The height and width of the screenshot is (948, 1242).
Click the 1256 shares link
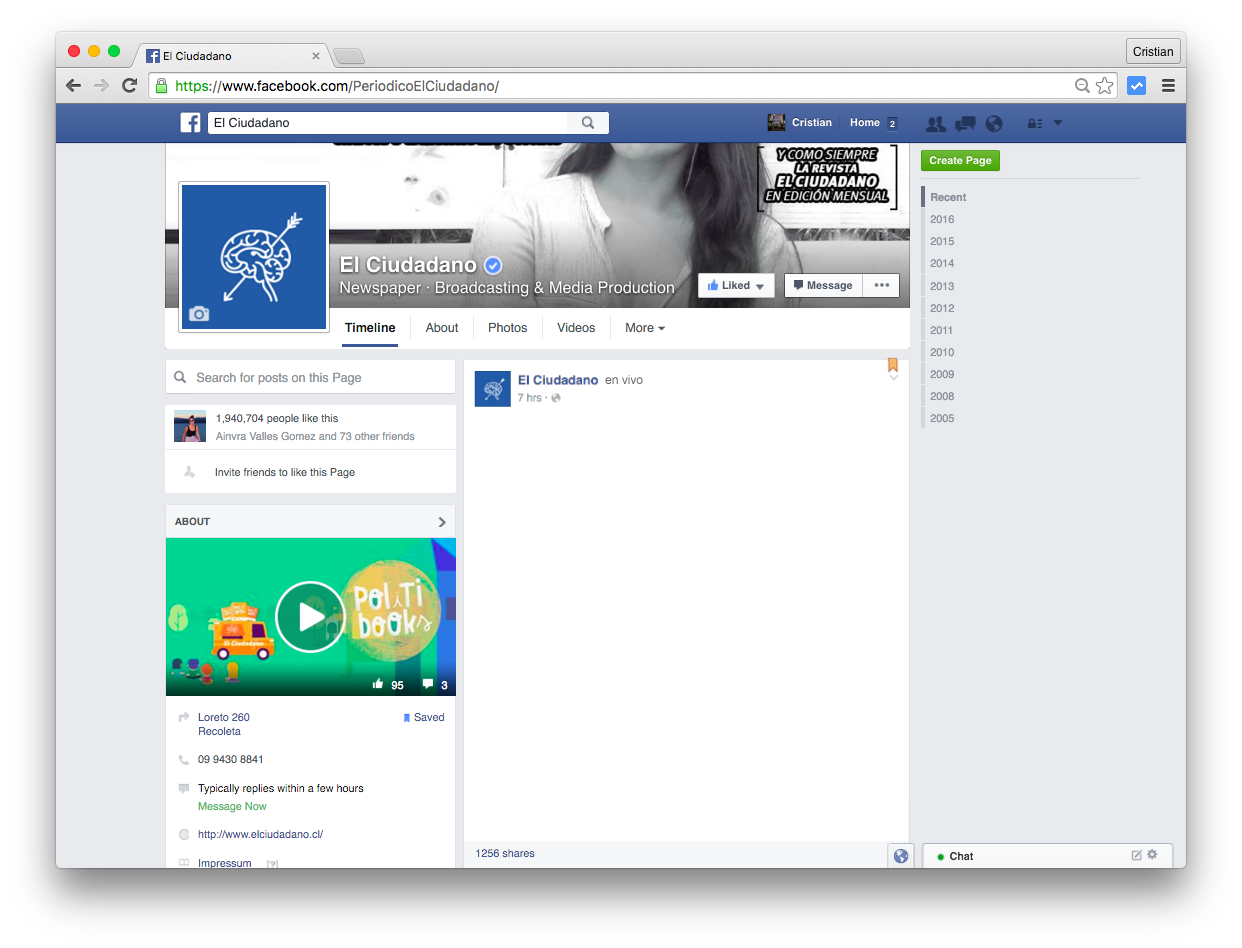tap(505, 854)
